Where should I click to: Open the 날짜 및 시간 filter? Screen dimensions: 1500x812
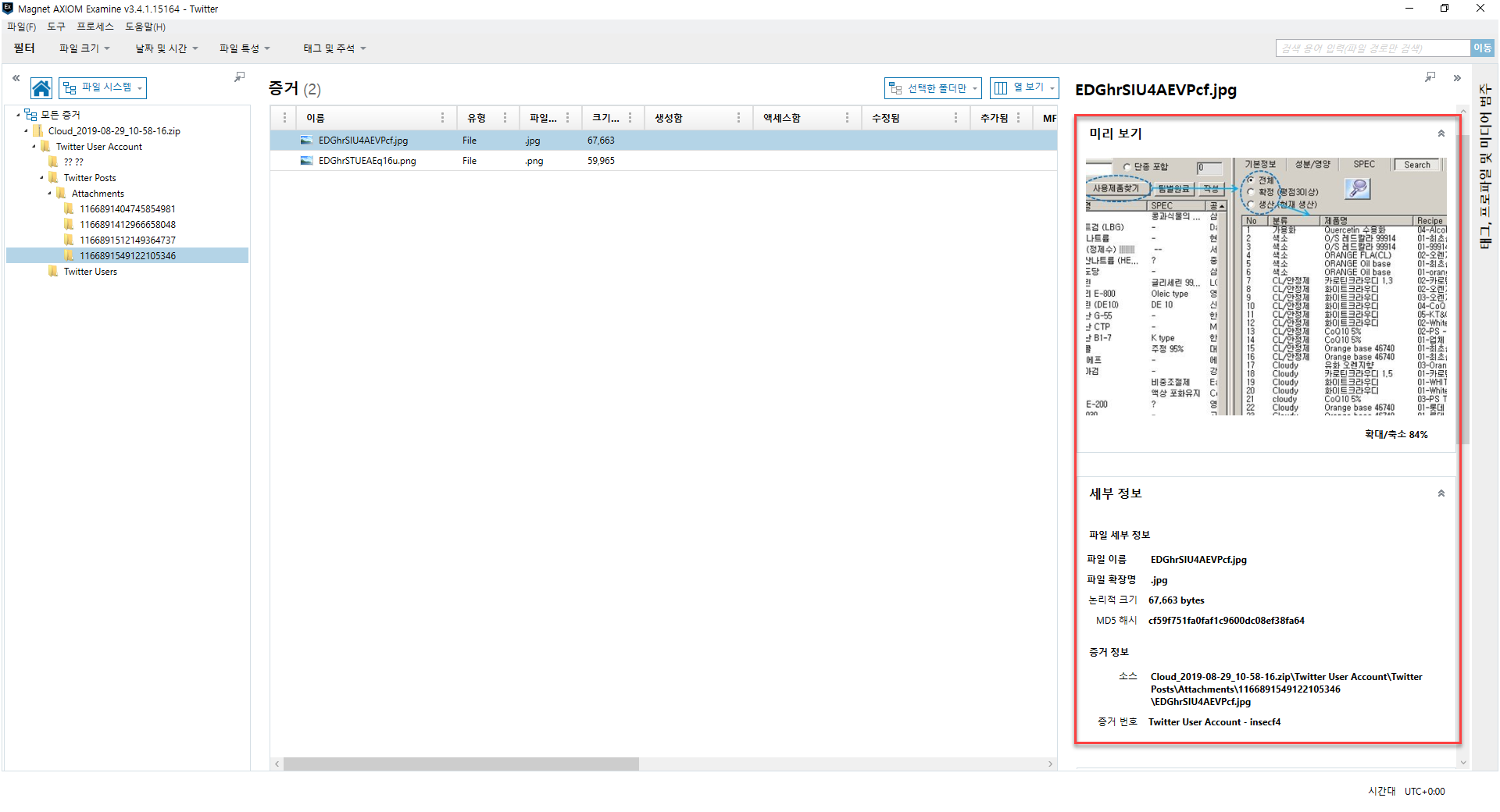click(166, 48)
